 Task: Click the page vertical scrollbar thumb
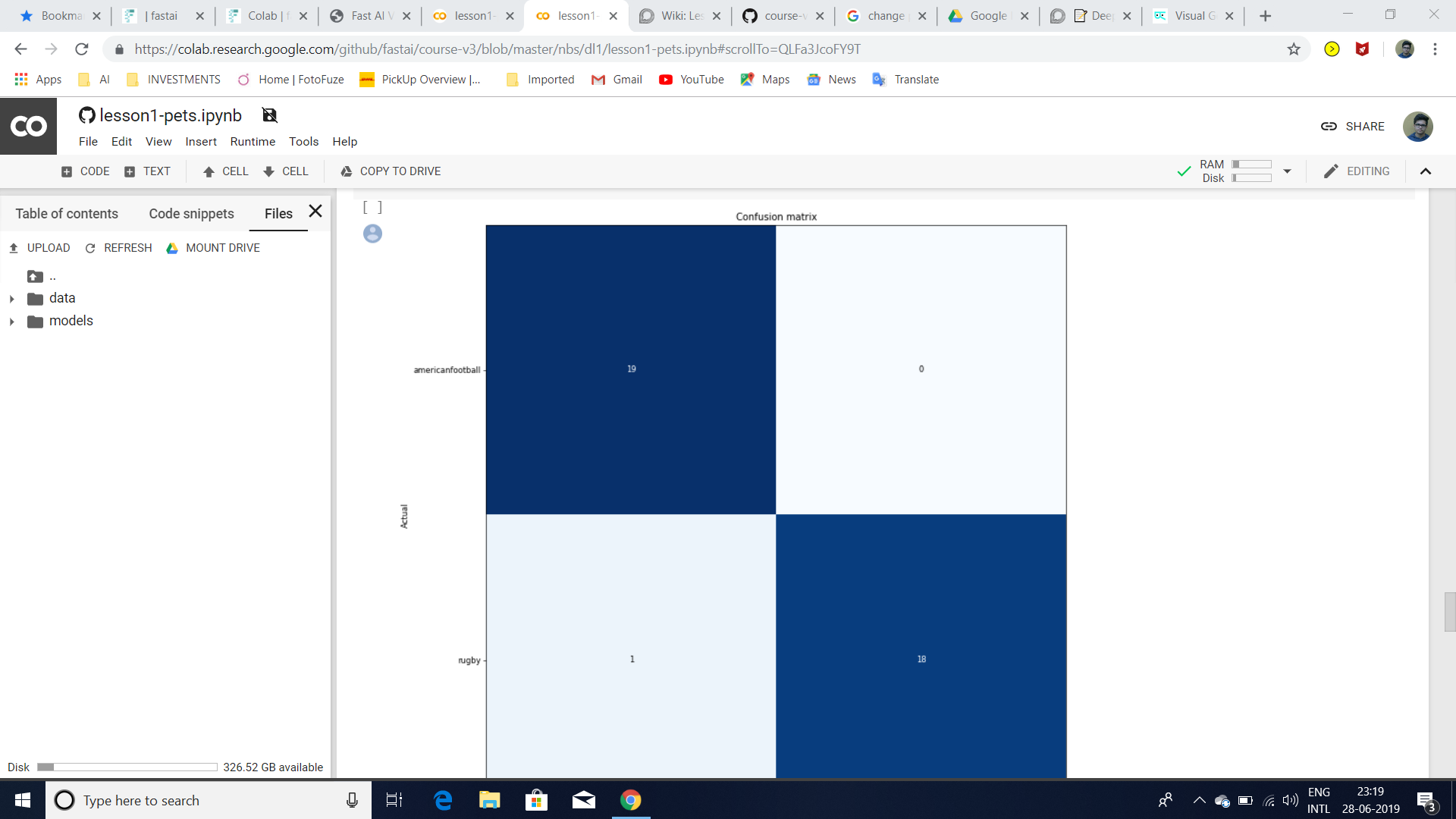[x=1449, y=611]
